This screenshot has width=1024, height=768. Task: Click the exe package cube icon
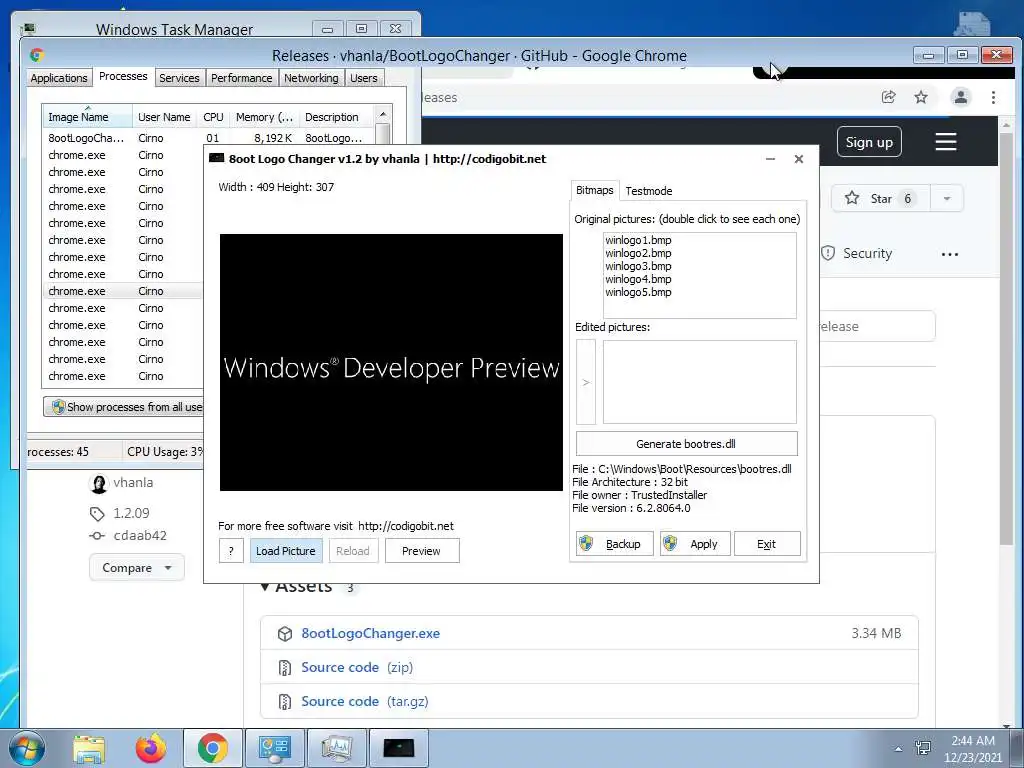click(285, 633)
